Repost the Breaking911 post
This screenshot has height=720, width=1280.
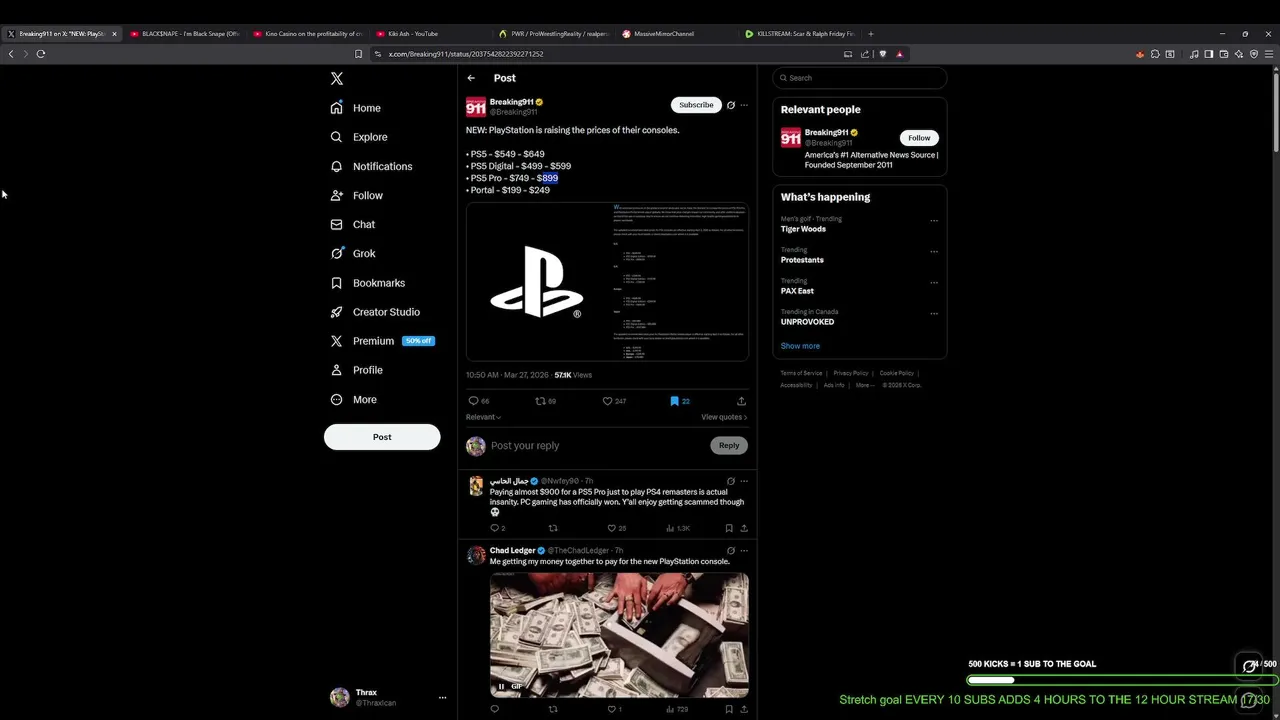(x=545, y=401)
